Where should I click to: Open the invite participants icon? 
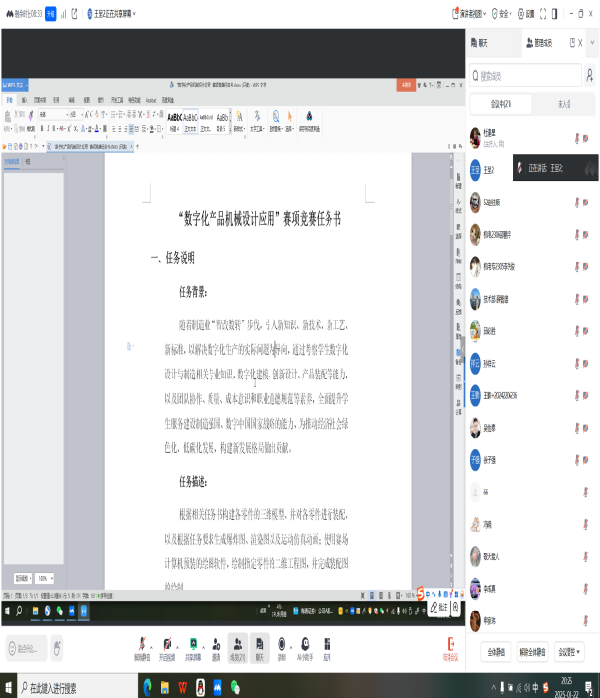click(x=216, y=646)
